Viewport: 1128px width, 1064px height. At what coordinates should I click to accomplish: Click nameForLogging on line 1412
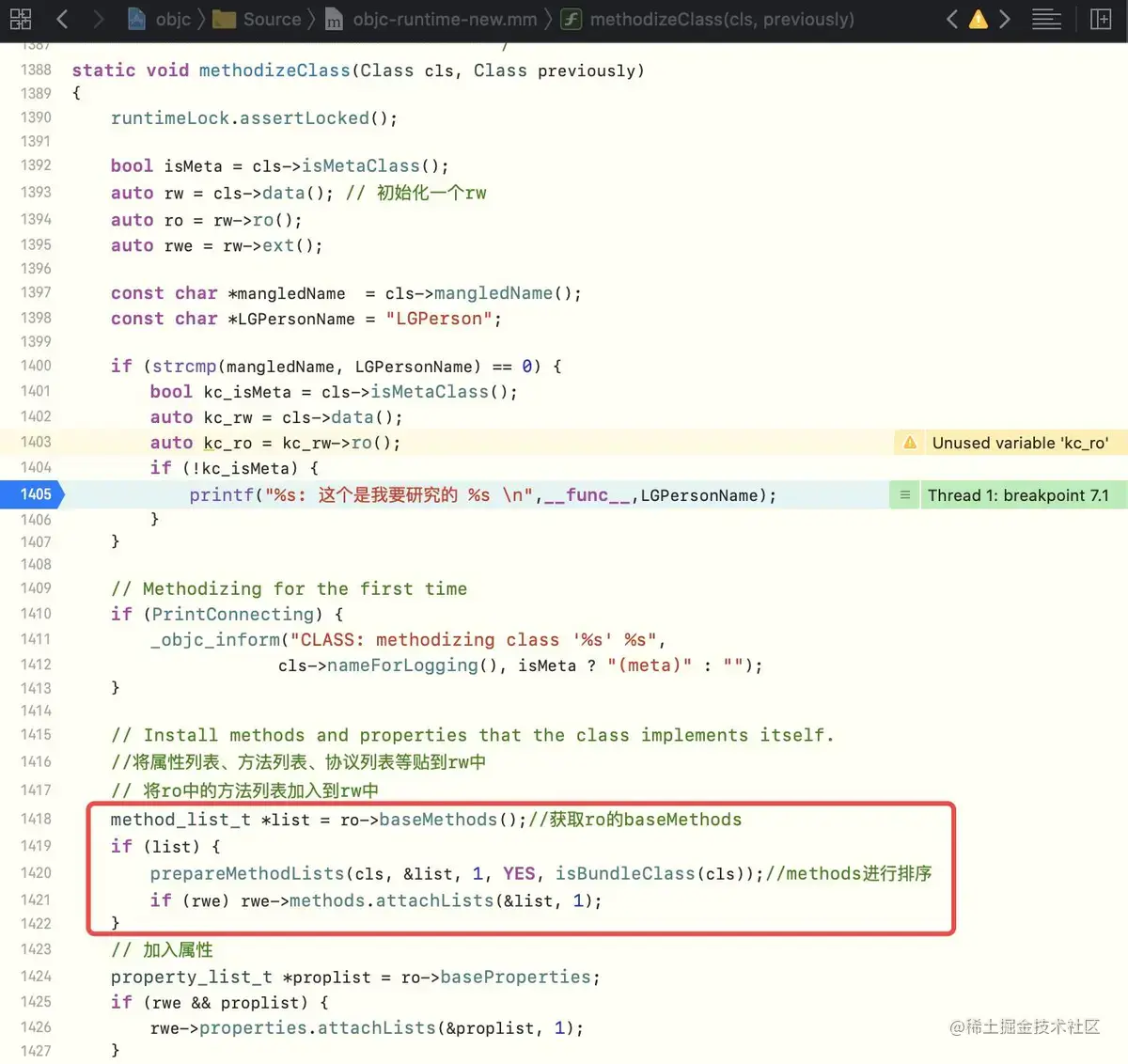point(402,665)
